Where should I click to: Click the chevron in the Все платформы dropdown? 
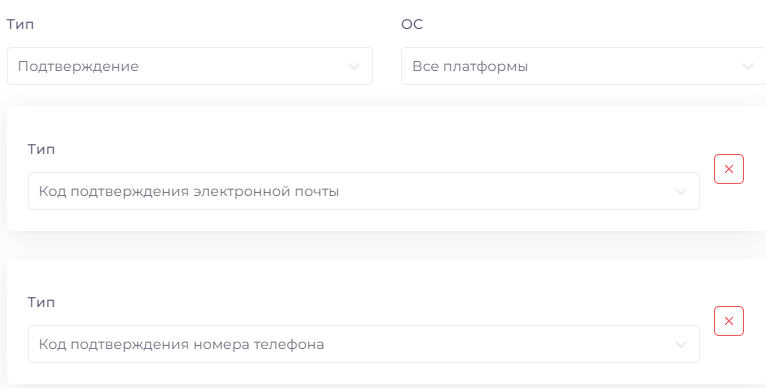tap(748, 66)
